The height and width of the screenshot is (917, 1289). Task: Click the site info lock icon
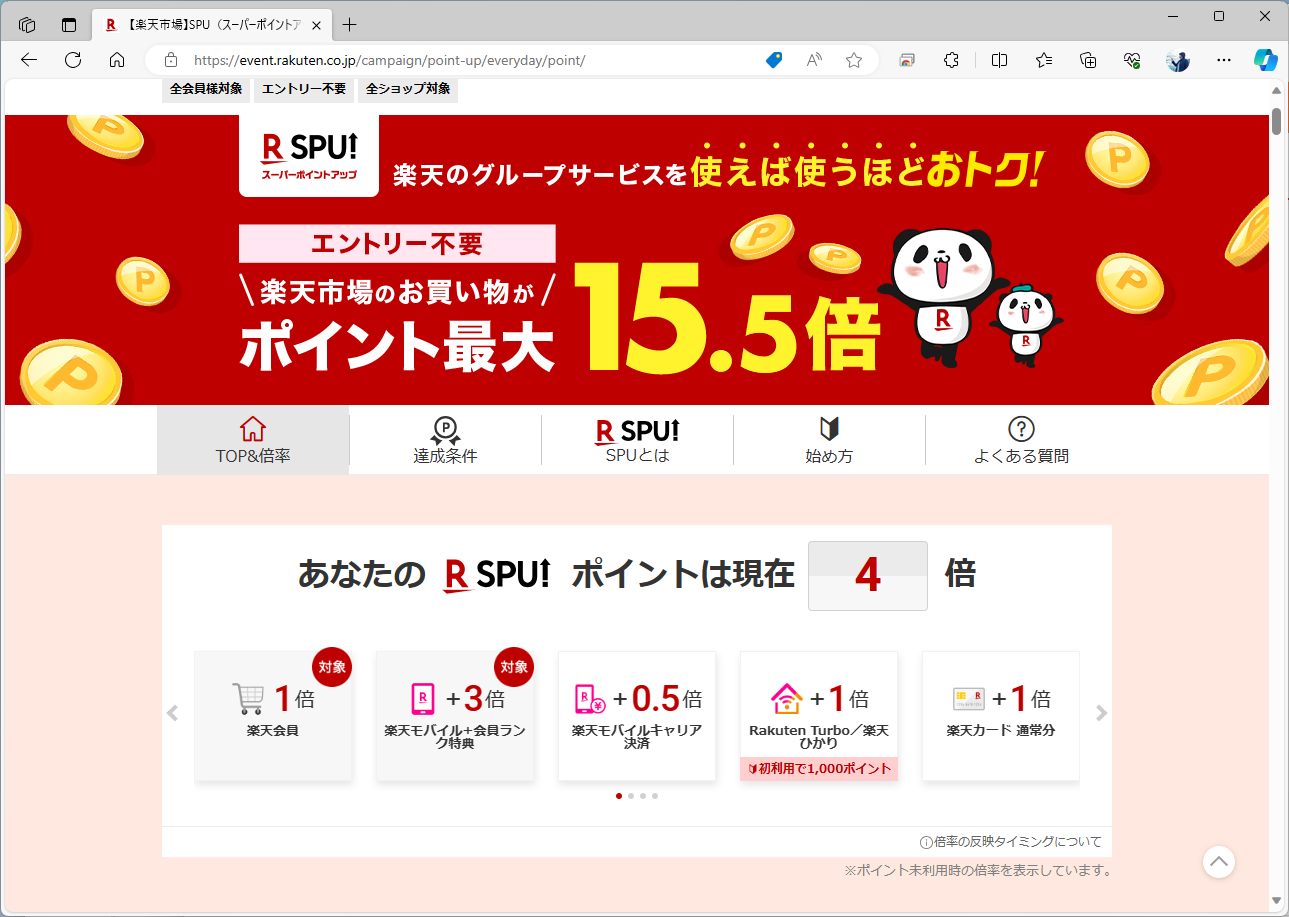(x=170, y=60)
